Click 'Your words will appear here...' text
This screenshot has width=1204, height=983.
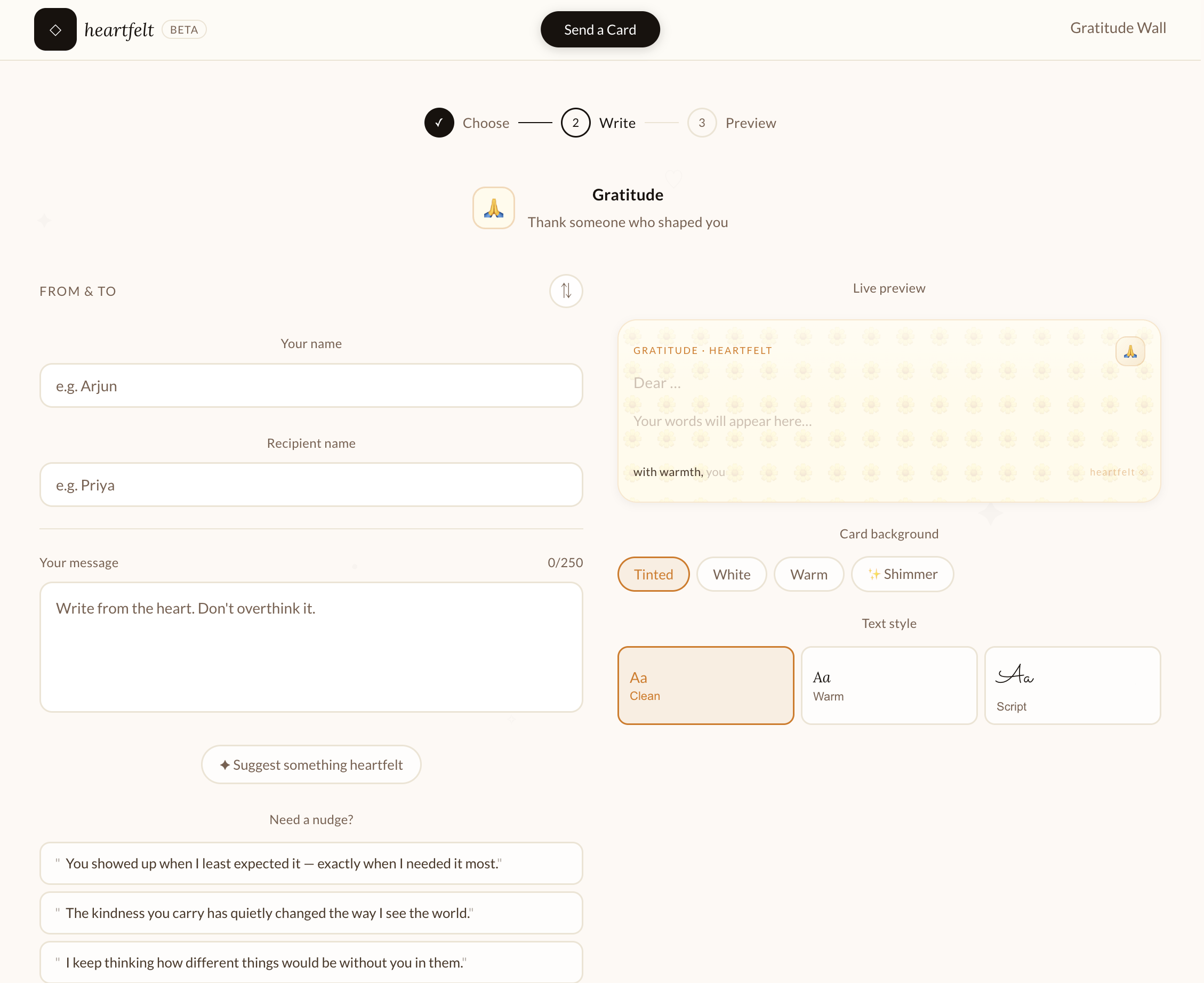tap(722, 421)
